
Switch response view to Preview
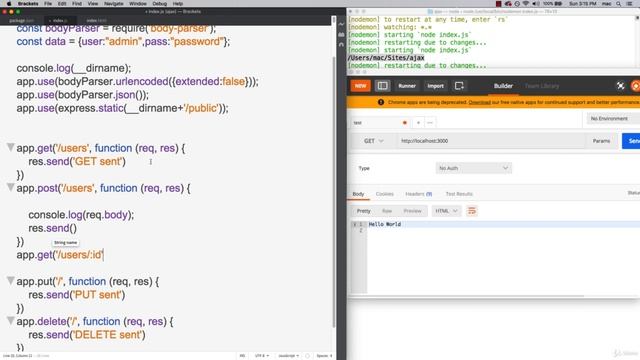pos(412,211)
